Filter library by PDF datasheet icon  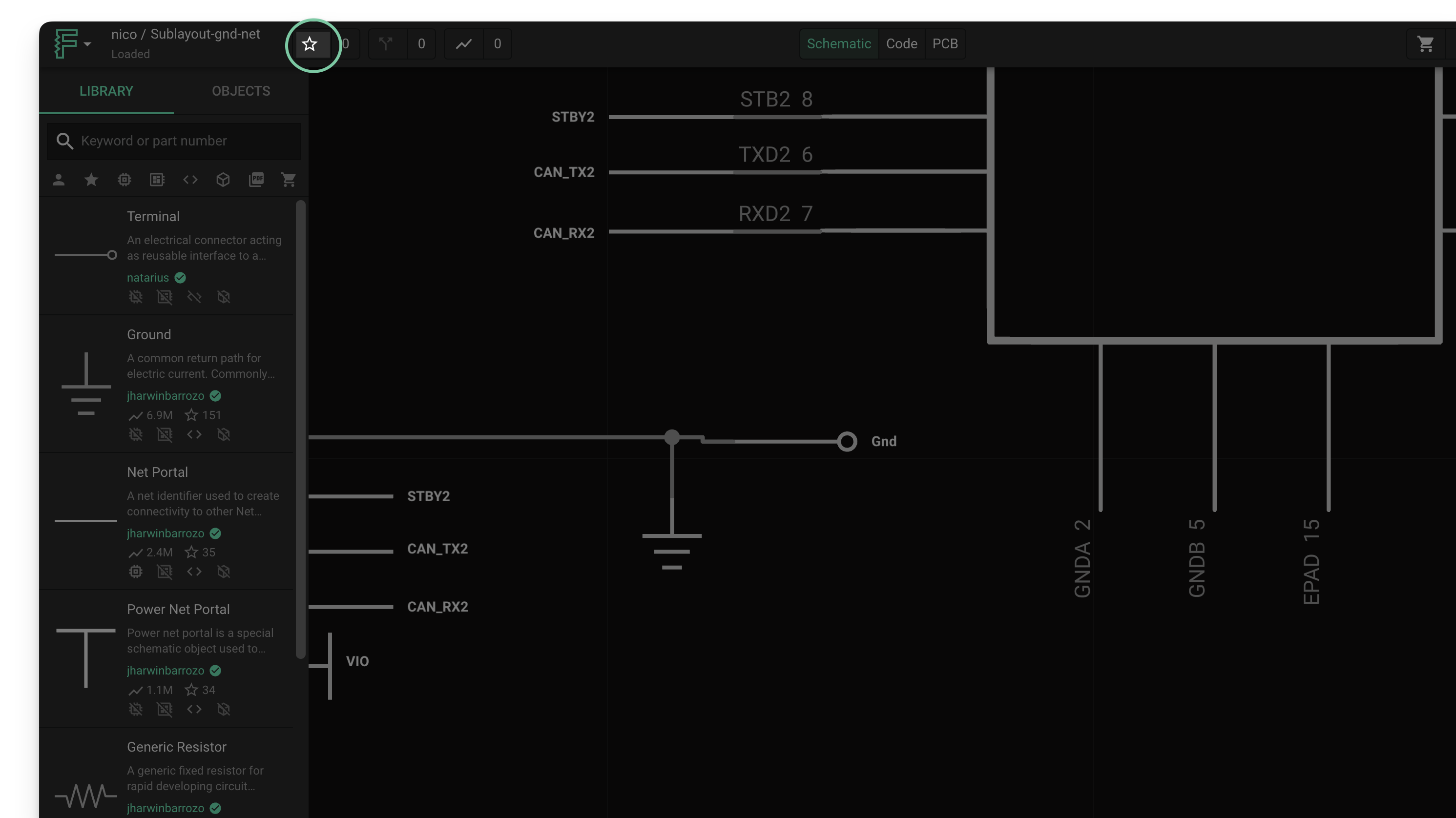[x=256, y=180]
